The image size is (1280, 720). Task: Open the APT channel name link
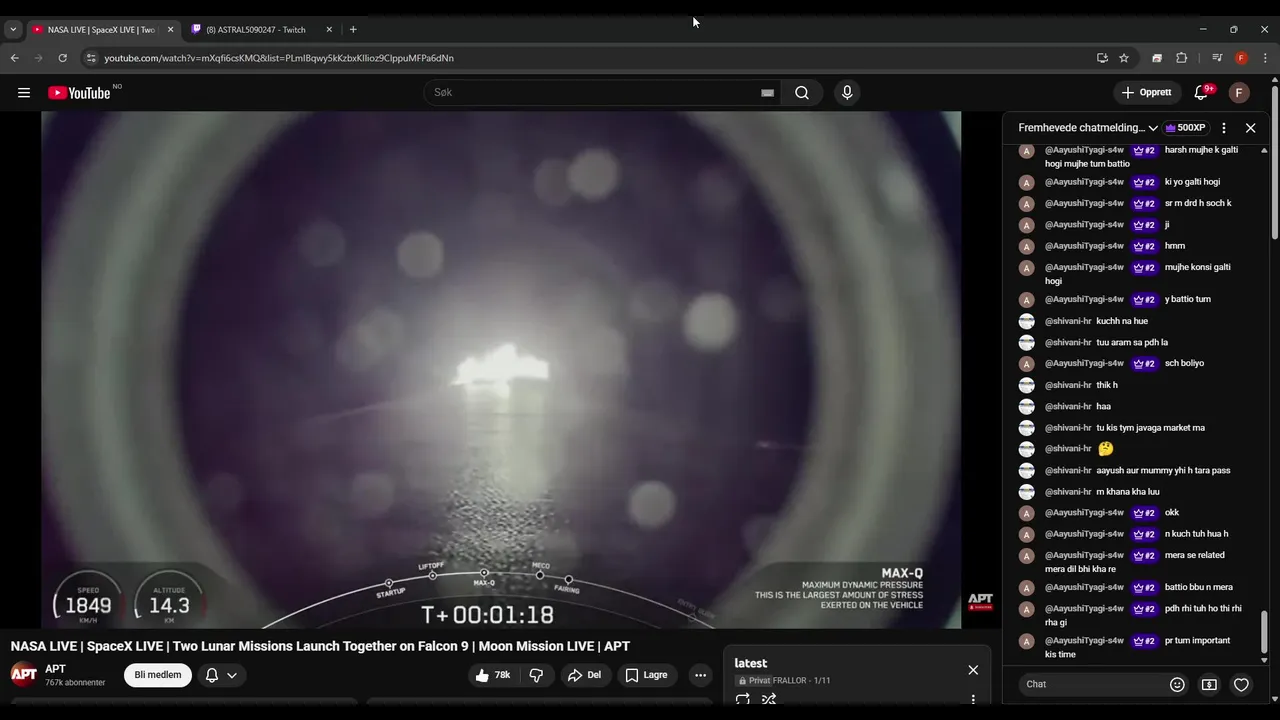[55, 669]
